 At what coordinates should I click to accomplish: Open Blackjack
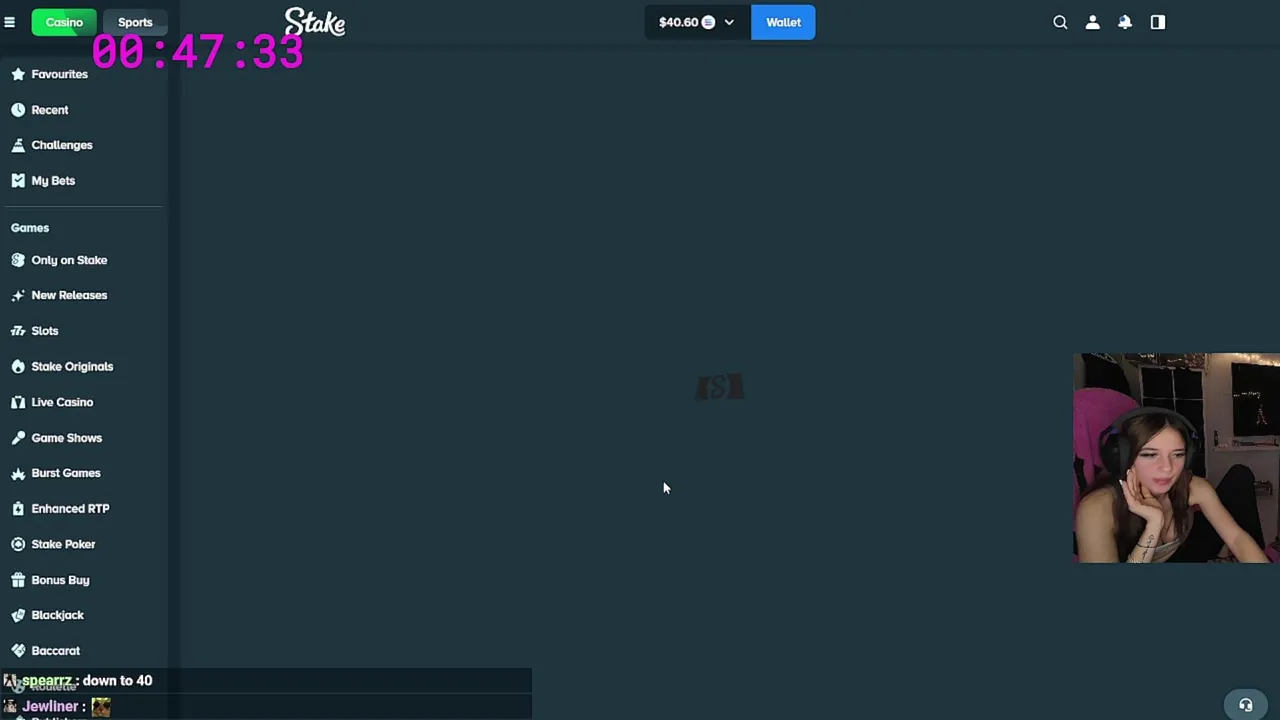(x=57, y=615)
